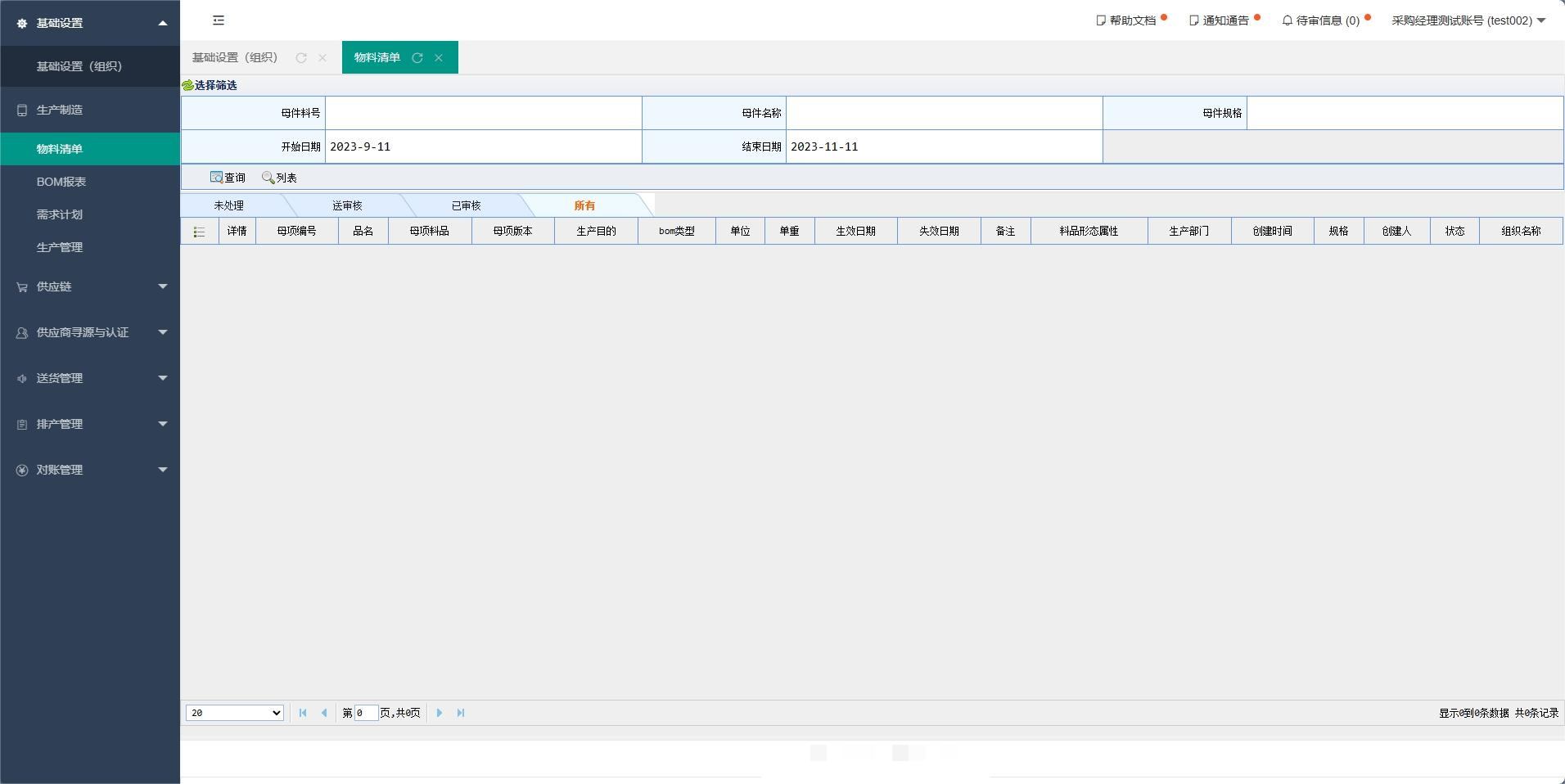Click the 供应商寻源与认证 person icon
The width and height of the screenshot is (1565, 784).
[22, 332]
